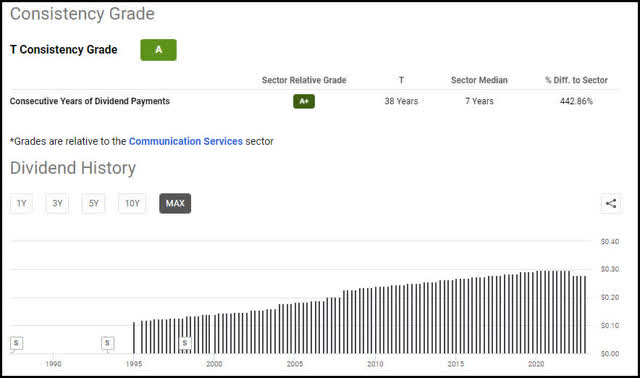Click the share icon above the chart

611,203
